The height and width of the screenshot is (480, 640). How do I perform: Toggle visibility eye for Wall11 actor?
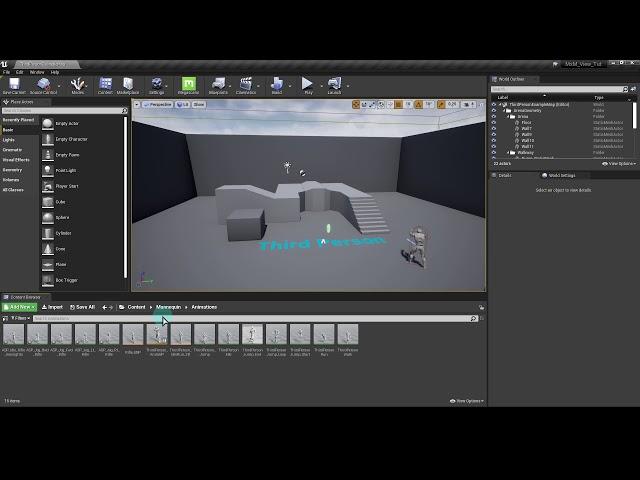point(494,146)
